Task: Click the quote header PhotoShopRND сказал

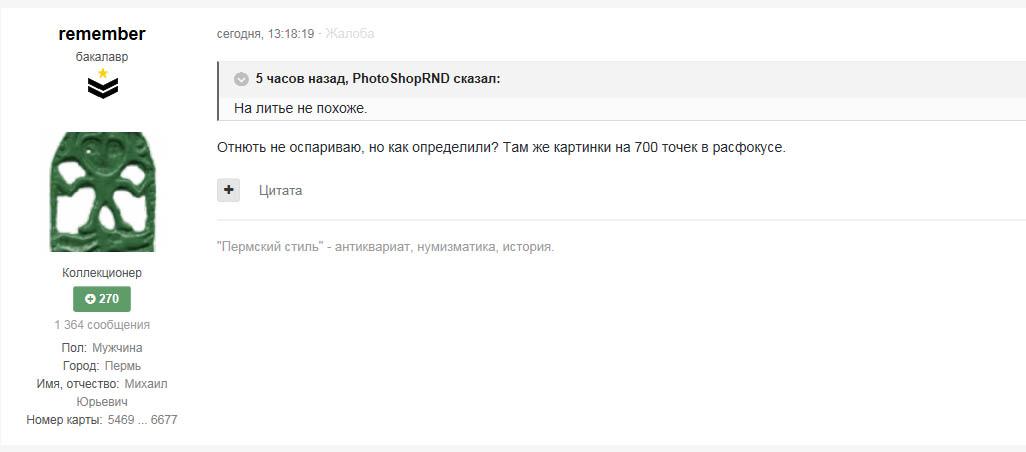Action: tap(378, 79)
